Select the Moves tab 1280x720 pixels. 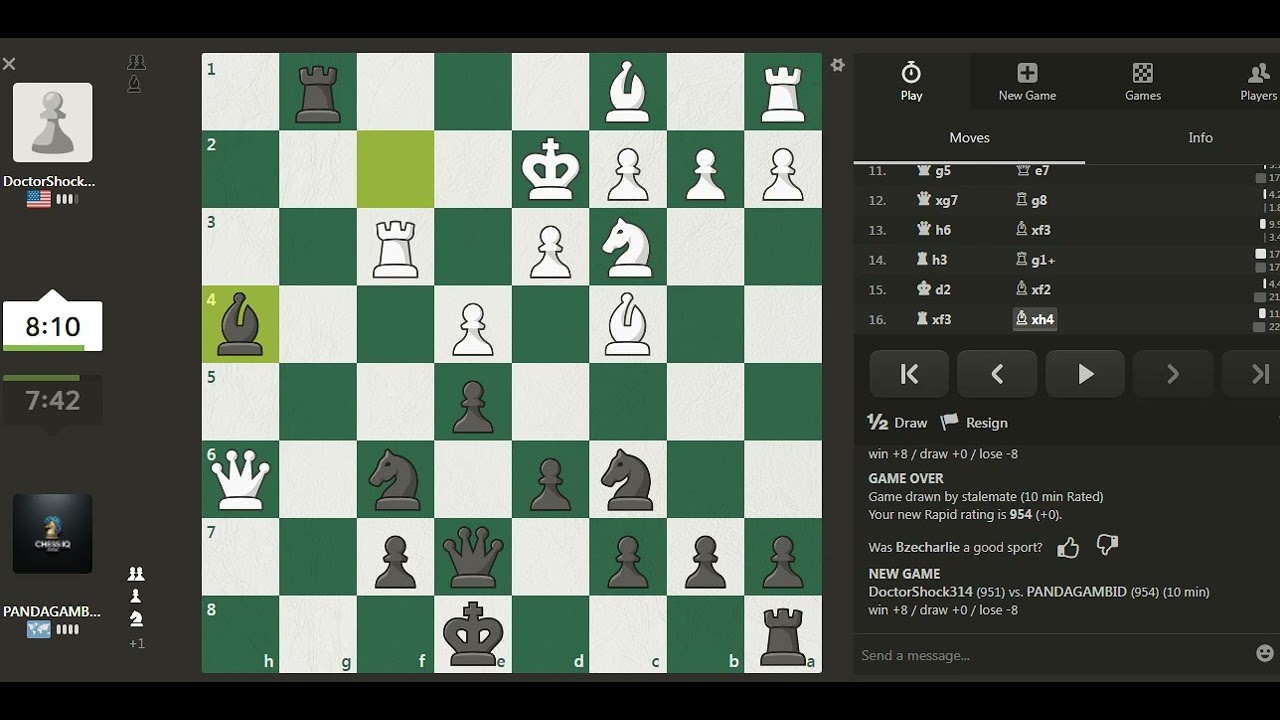[x=969, y=138]
